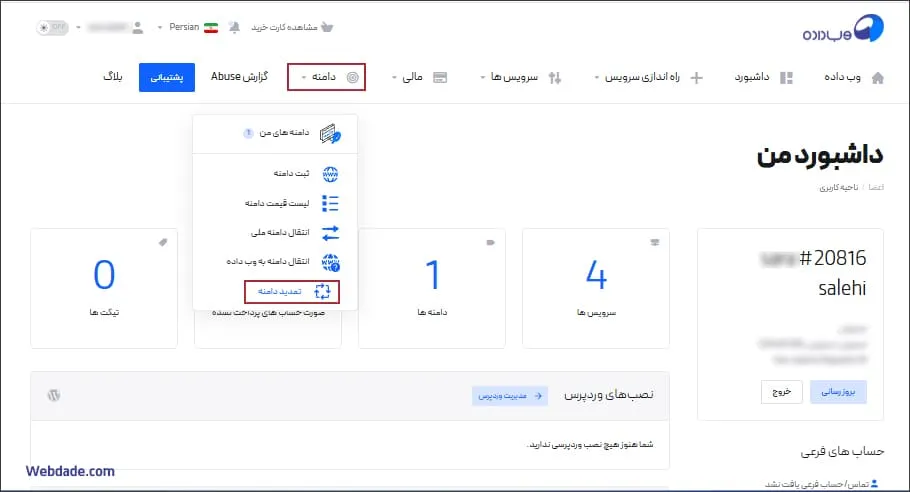The image size is (910, 492).
Task: Open the دامنه ها card showing 1
Action: click(432, 288)
